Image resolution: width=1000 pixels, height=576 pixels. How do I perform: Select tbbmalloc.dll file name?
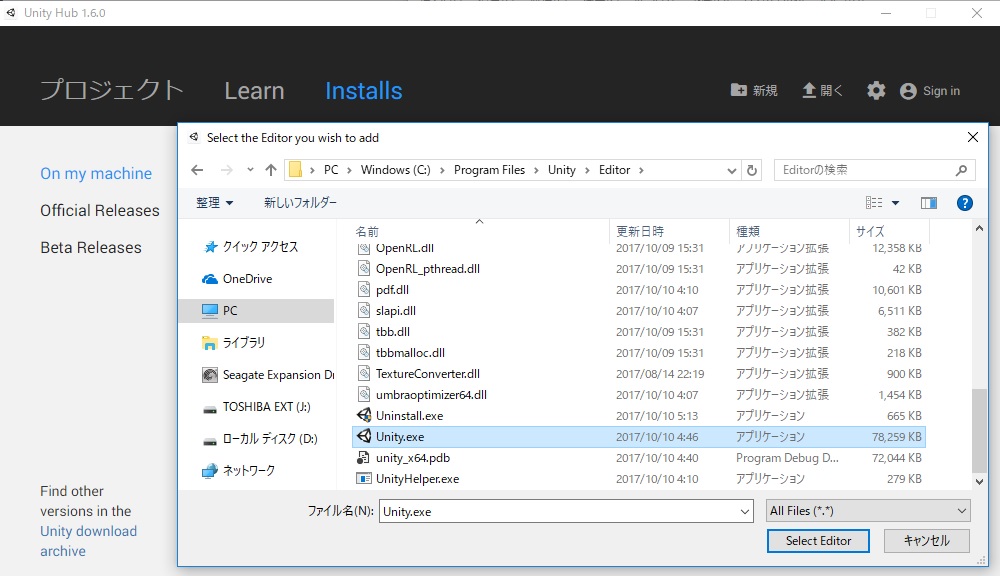[x=410, y=353]
